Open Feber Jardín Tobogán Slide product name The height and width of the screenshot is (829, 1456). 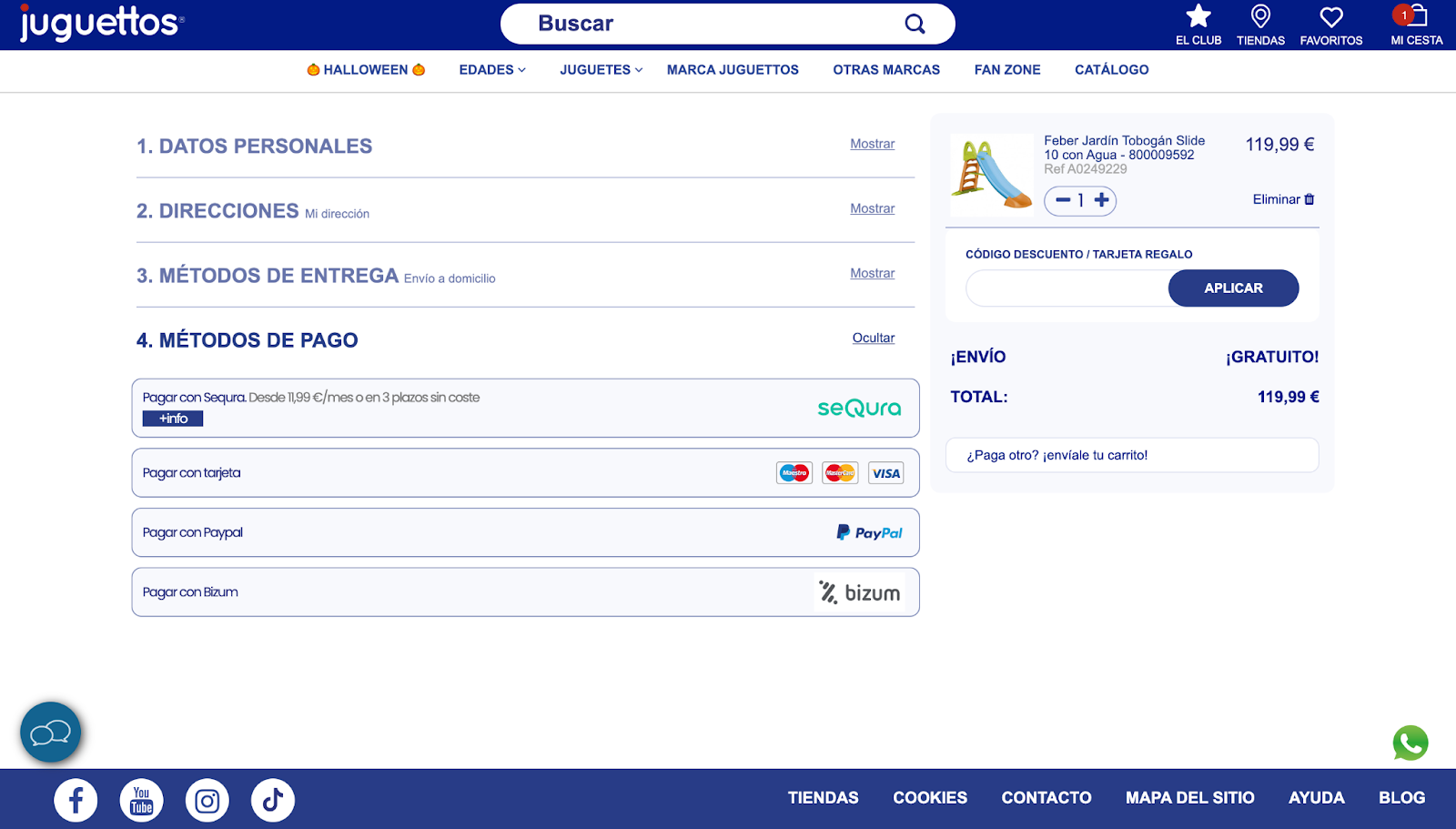pyautogui.click(x=1124, y=147)
